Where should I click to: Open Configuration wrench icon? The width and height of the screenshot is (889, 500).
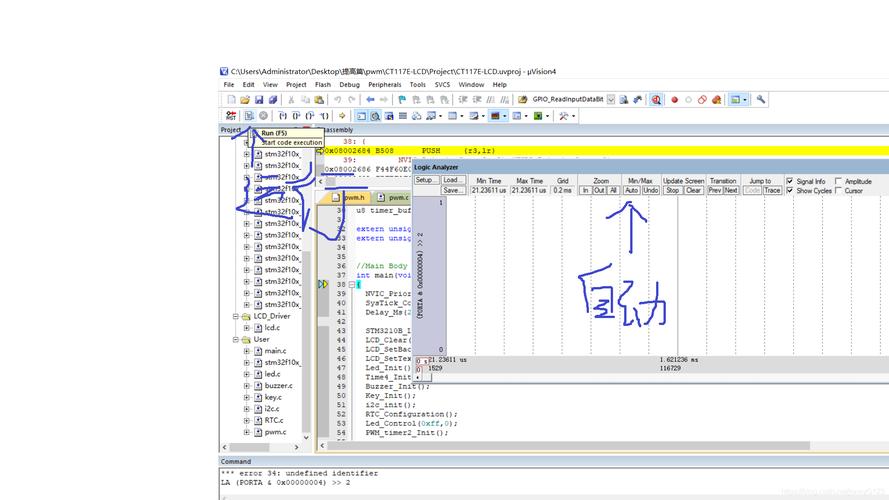tap(761, 100)
